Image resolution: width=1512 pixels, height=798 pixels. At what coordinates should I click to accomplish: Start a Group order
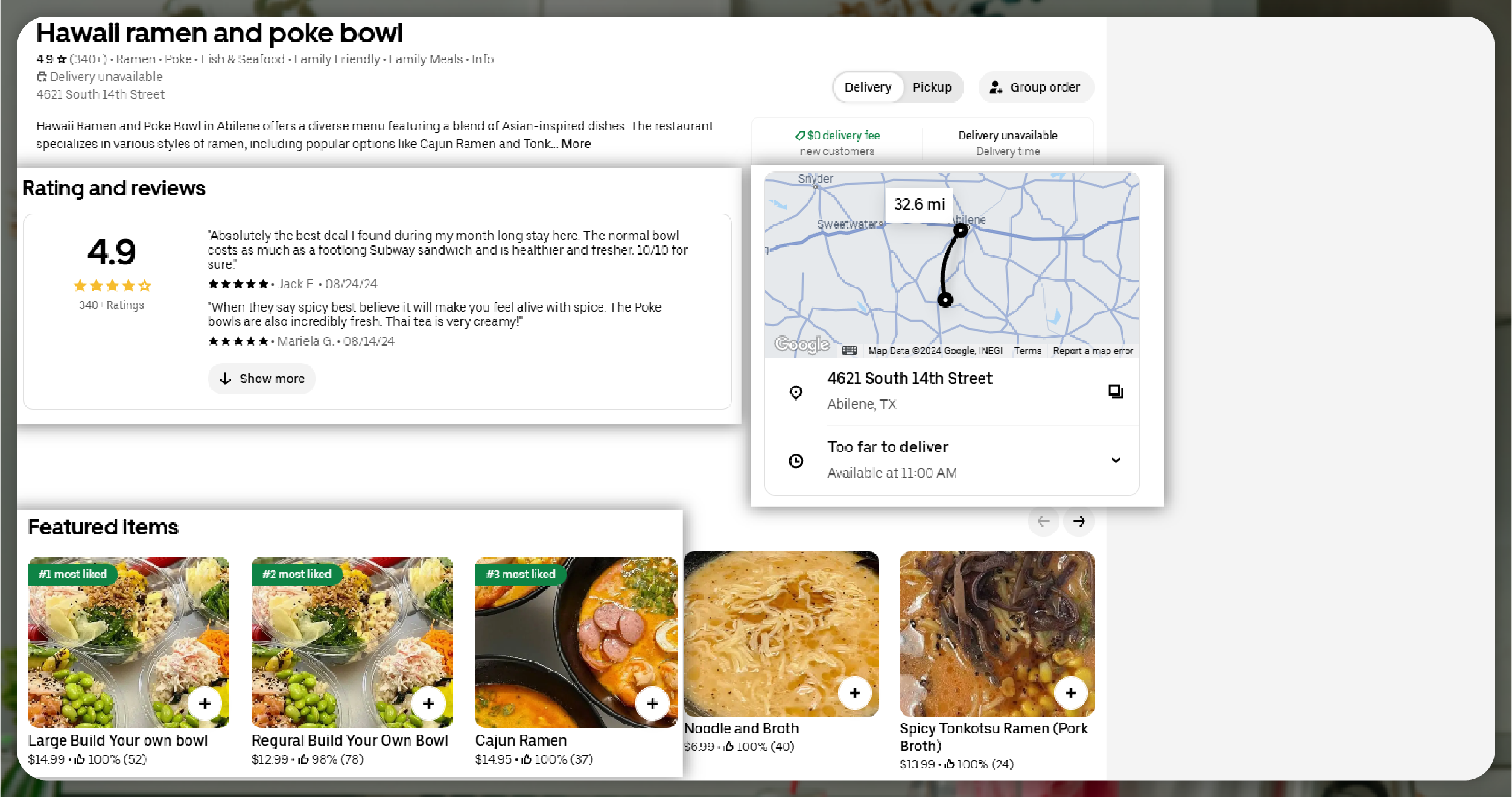1036,87
